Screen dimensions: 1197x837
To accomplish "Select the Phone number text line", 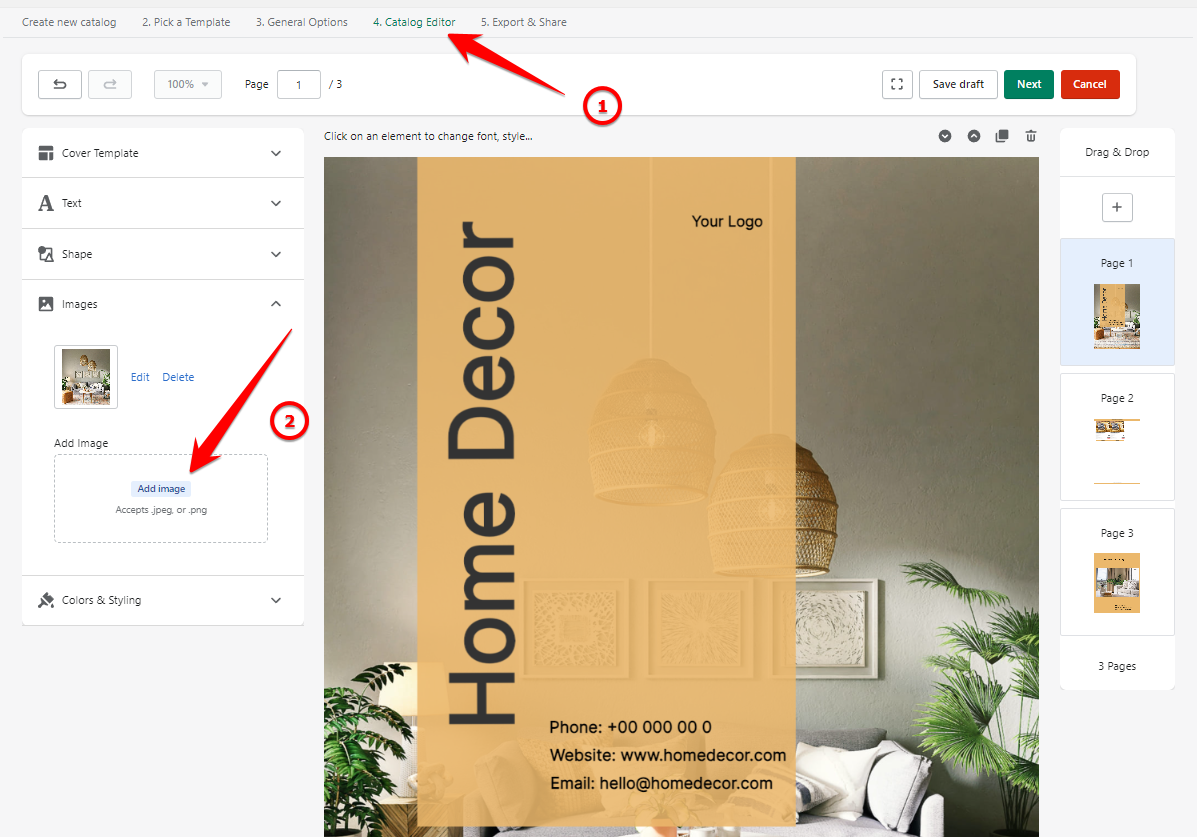I will [x=631, y=727].
